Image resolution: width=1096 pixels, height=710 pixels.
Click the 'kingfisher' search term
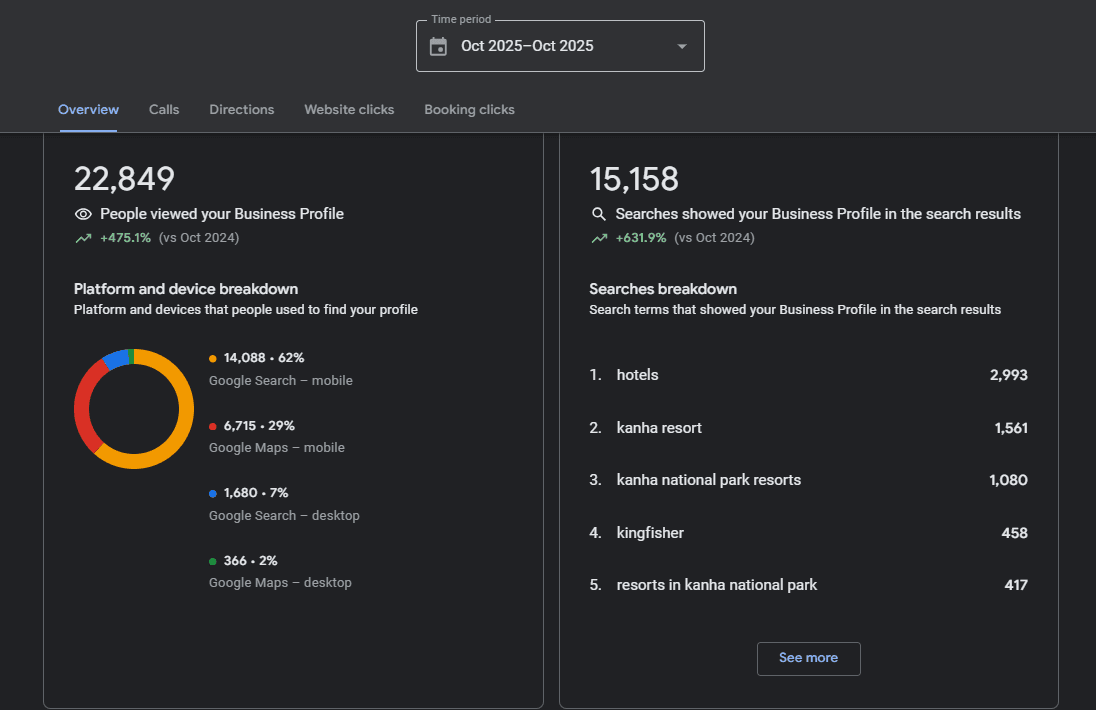[650, 533]
